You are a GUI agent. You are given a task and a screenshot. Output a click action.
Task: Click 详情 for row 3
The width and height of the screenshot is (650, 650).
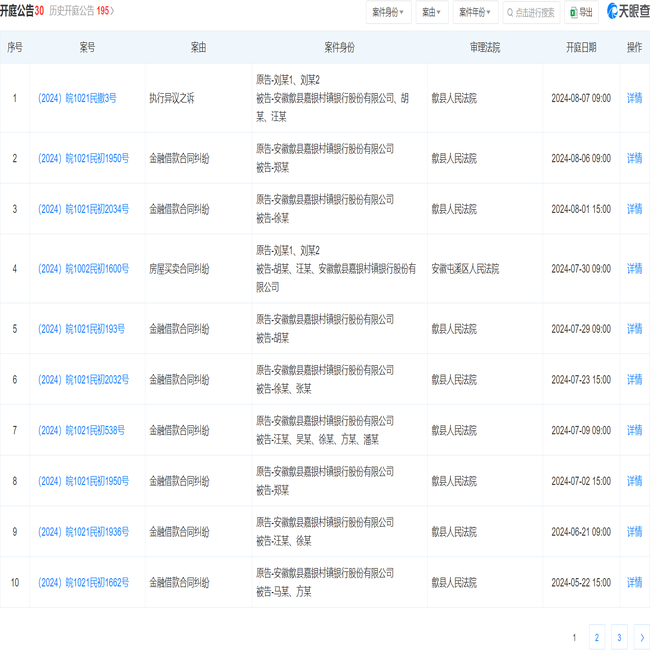pyautogui.click(x=634, y=209)
